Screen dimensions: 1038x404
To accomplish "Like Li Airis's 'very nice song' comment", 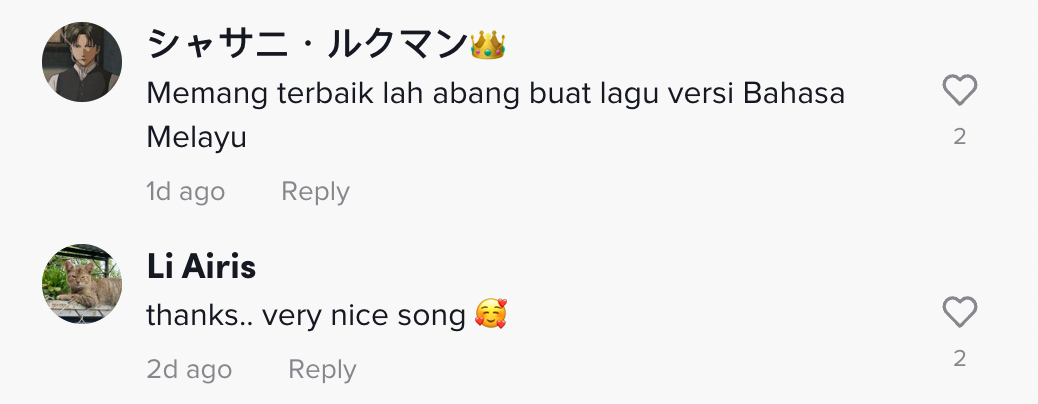I will click(959, 314).
